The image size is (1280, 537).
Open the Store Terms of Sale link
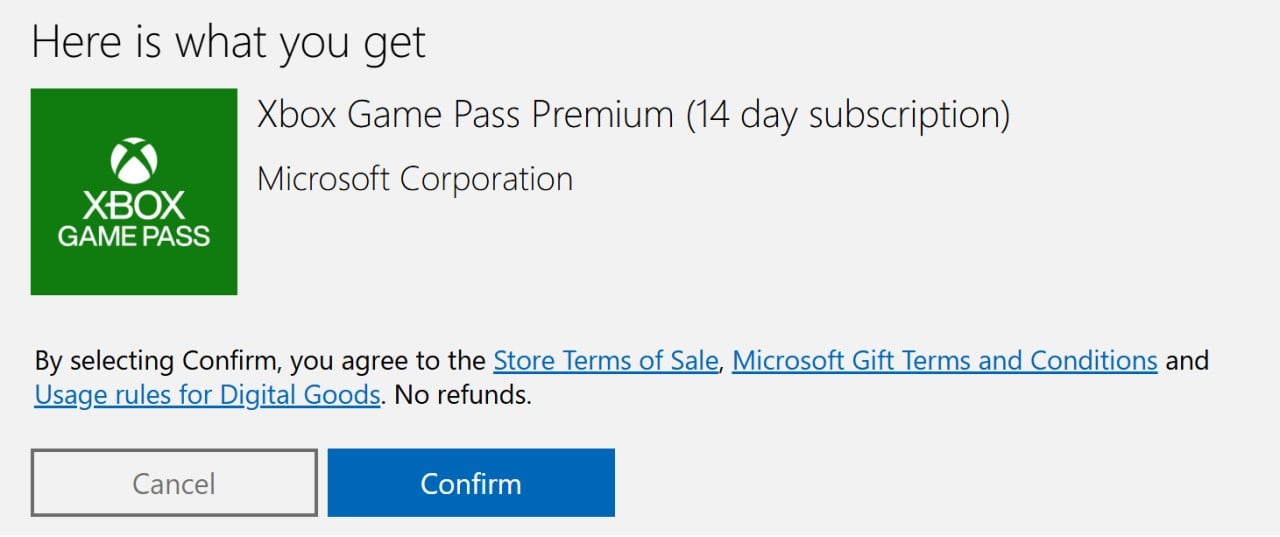click(x=606, y=360)
